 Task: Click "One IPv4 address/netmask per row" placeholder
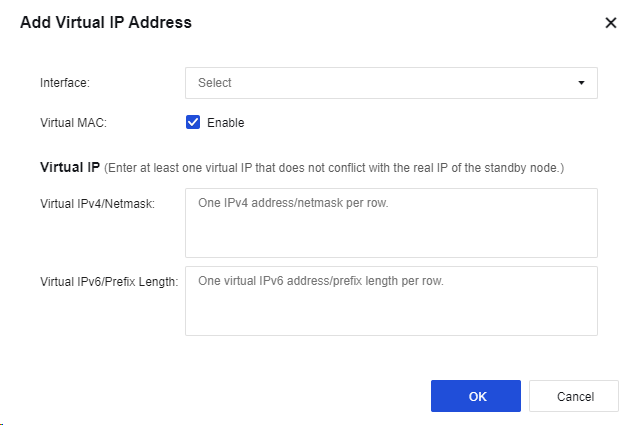click(293, 203)
